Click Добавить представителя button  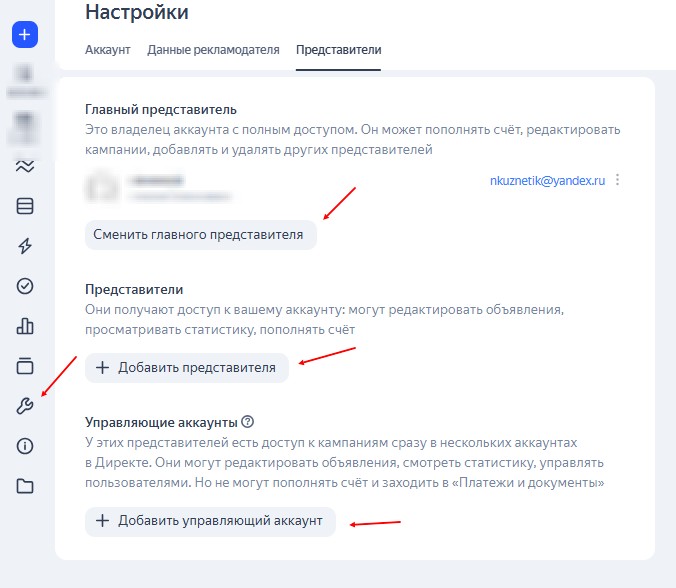click(x=187, y=368)
